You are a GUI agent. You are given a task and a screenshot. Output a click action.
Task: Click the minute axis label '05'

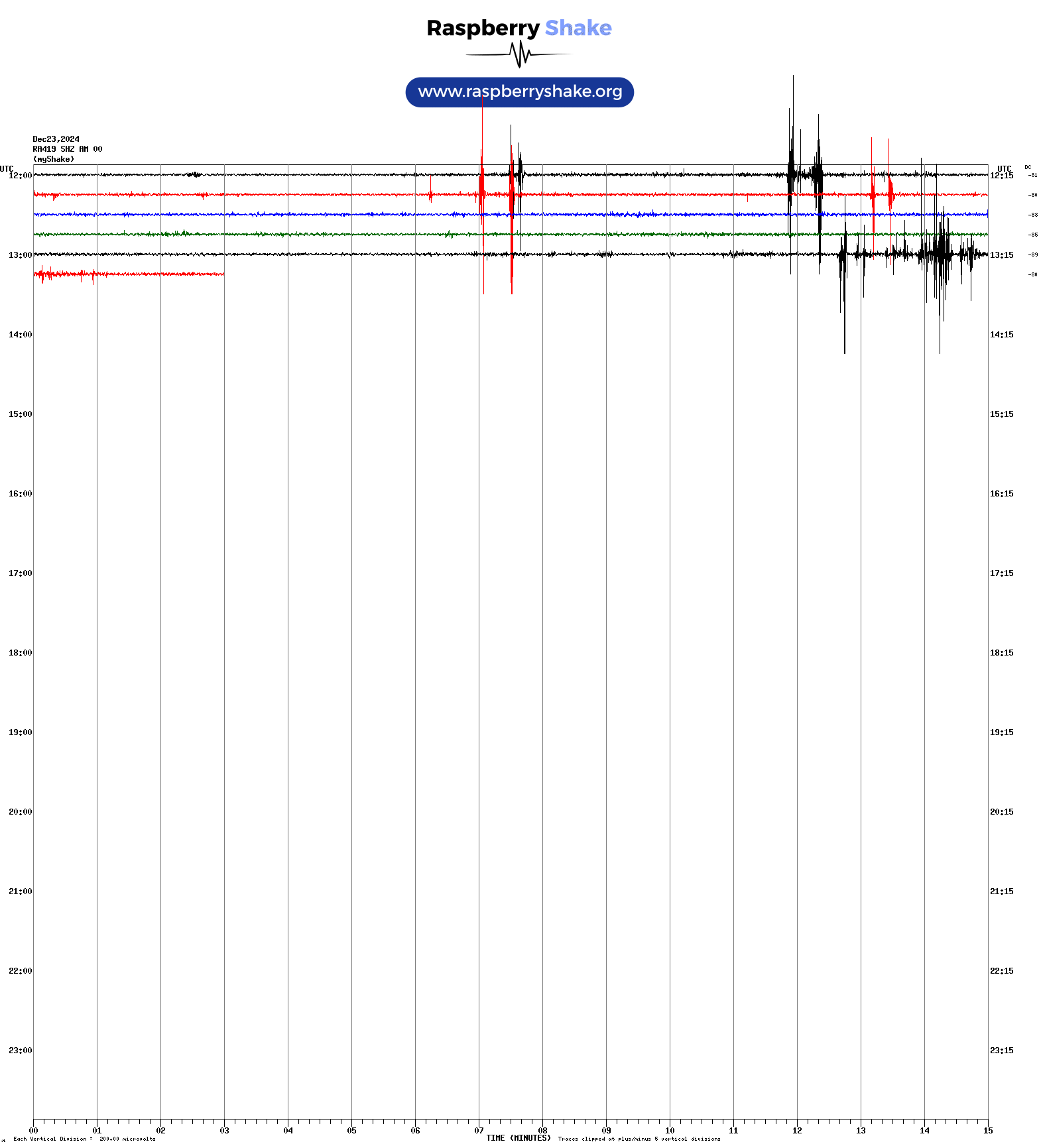pyautogui.click(x=351, y=1131)
